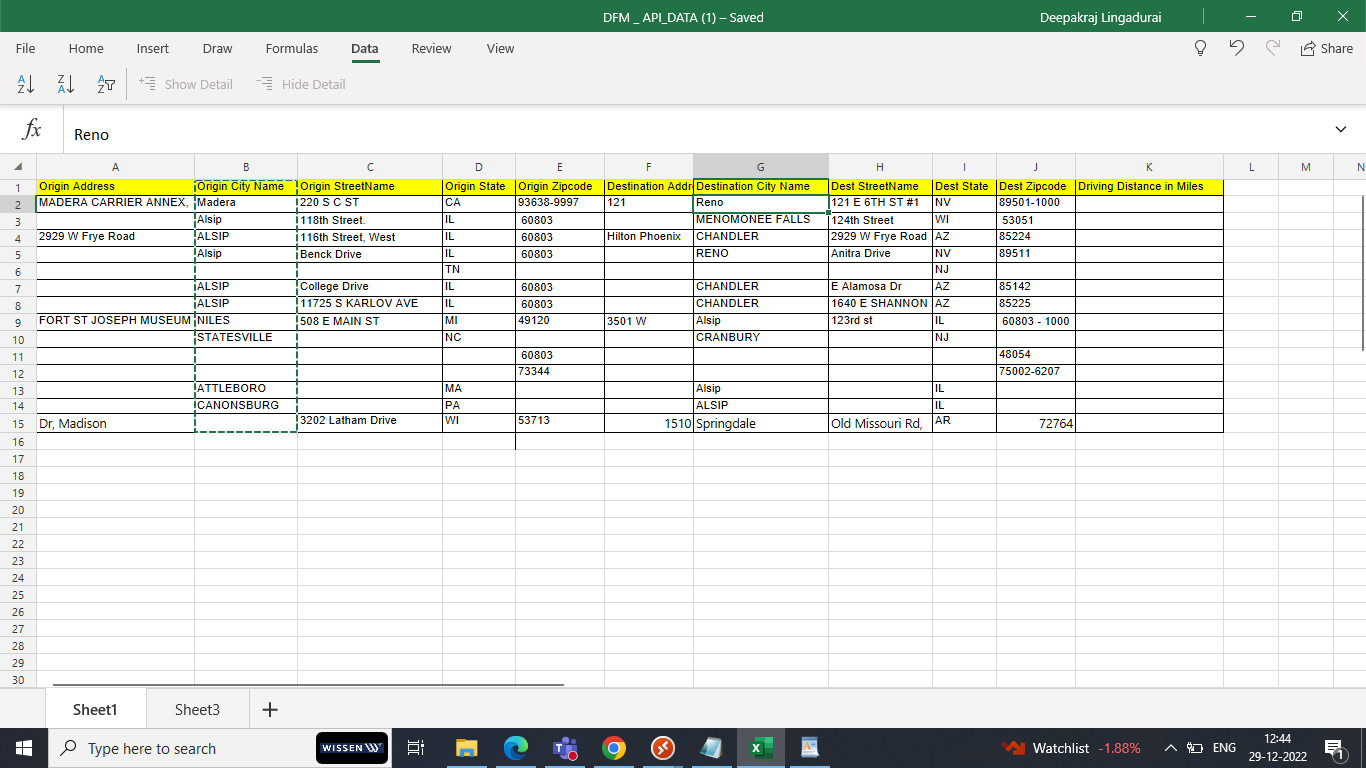Open File Explorer from the taskbar
Screen dimensions: 1366x768
tap(467, 748)
